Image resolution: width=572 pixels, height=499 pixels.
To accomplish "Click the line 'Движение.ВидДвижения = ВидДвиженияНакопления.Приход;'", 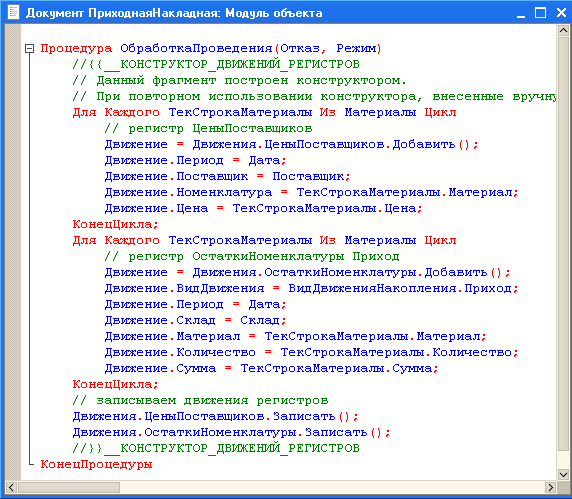I will (311, 289).
